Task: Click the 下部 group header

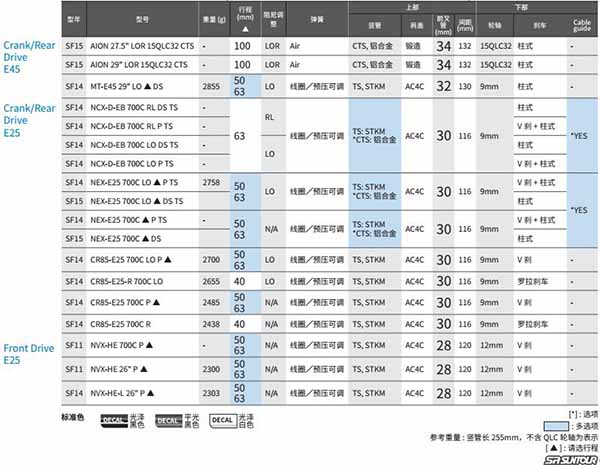Action: (521, 7)
